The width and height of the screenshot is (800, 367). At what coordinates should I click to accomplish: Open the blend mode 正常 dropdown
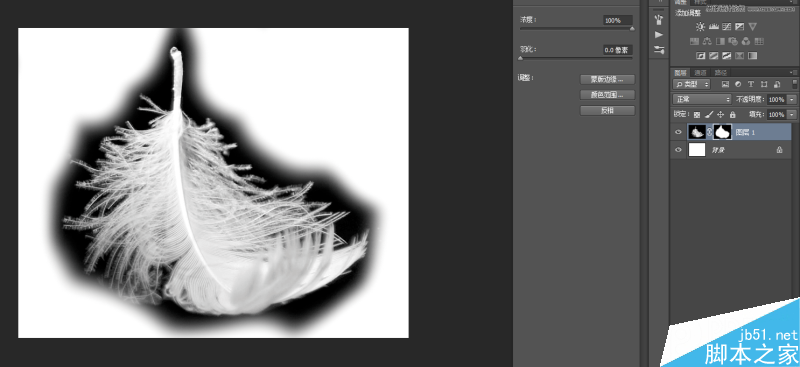(702, 99)
